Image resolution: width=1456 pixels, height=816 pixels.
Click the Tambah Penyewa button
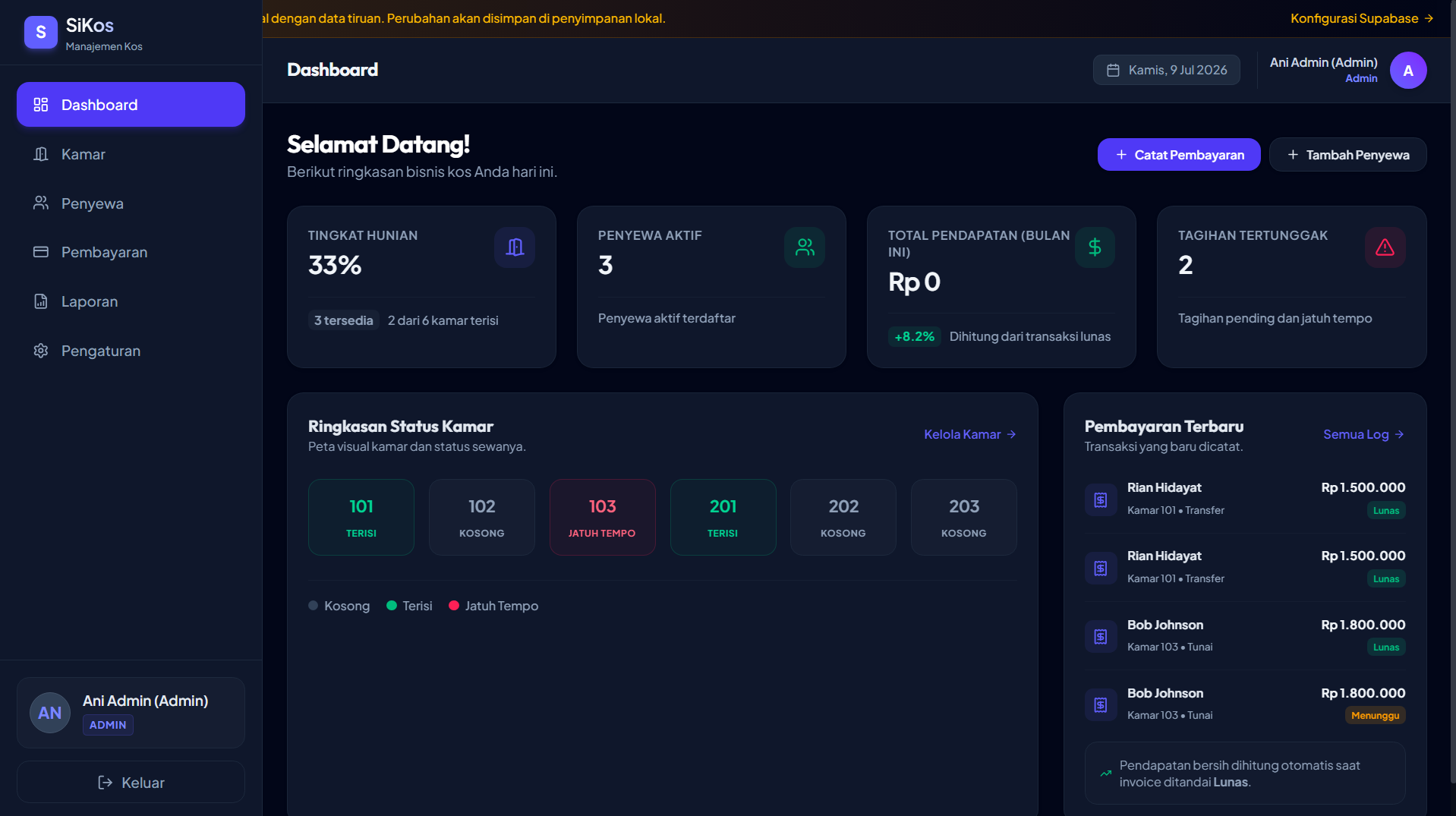(1347, 155)
